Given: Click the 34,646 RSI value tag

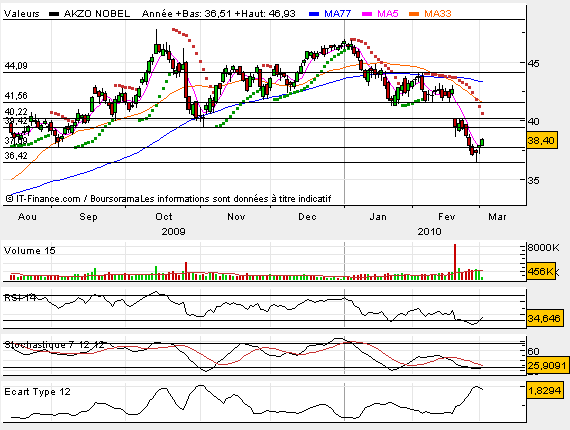Looking at the screenshot, I should click(544, 318).
